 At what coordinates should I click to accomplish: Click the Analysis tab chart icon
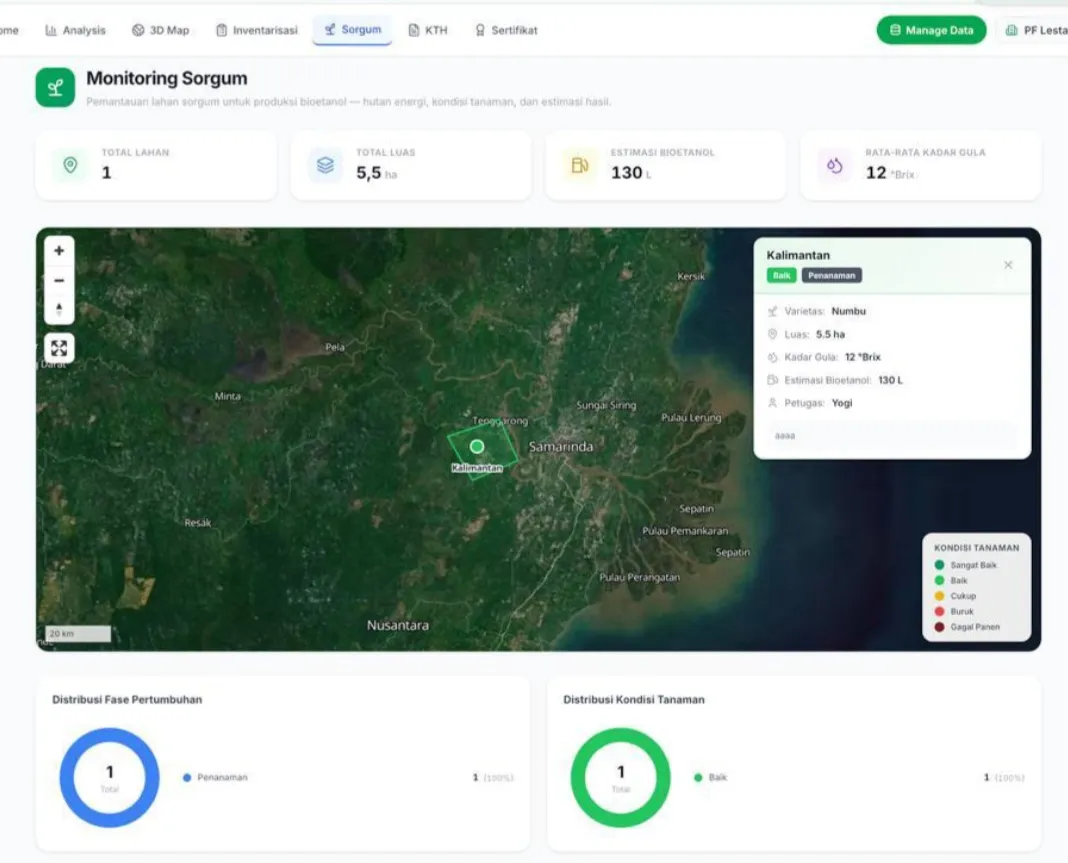[x=51, y=30]
